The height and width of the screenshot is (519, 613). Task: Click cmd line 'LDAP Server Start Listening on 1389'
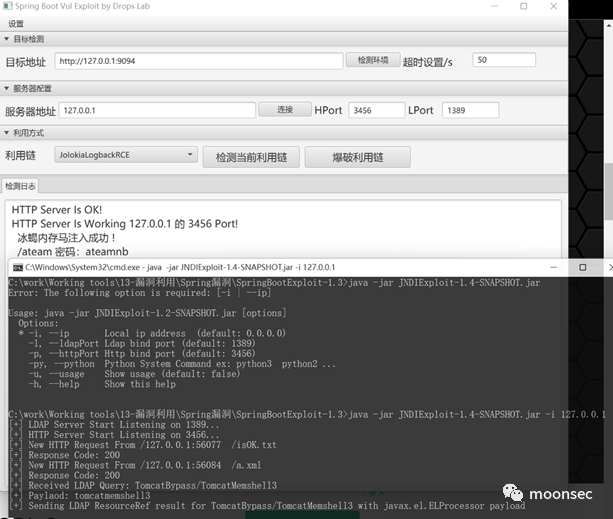[x=114, y=425]
